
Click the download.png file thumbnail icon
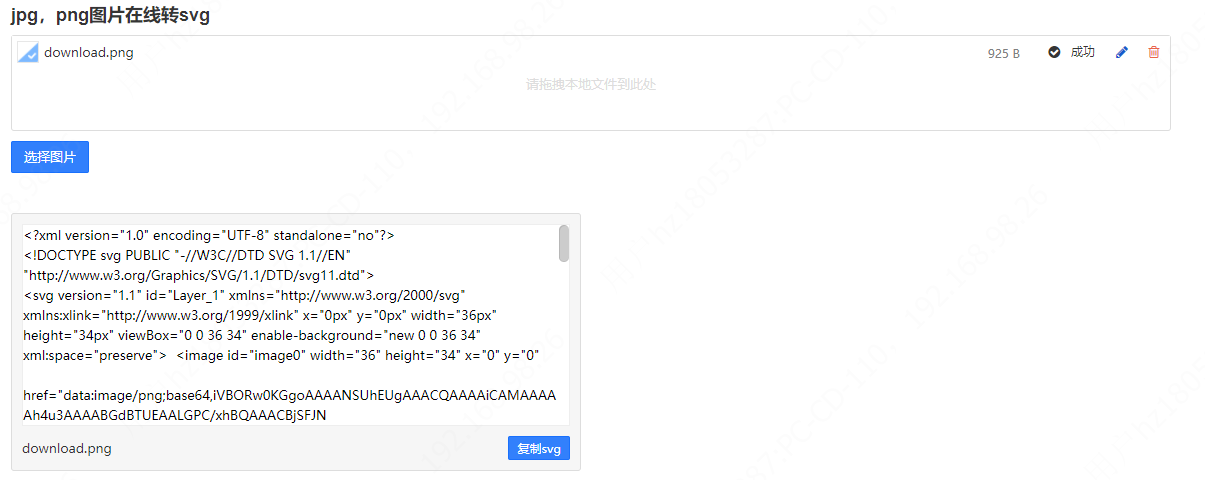pyautogui.click(x=28, y=53)
